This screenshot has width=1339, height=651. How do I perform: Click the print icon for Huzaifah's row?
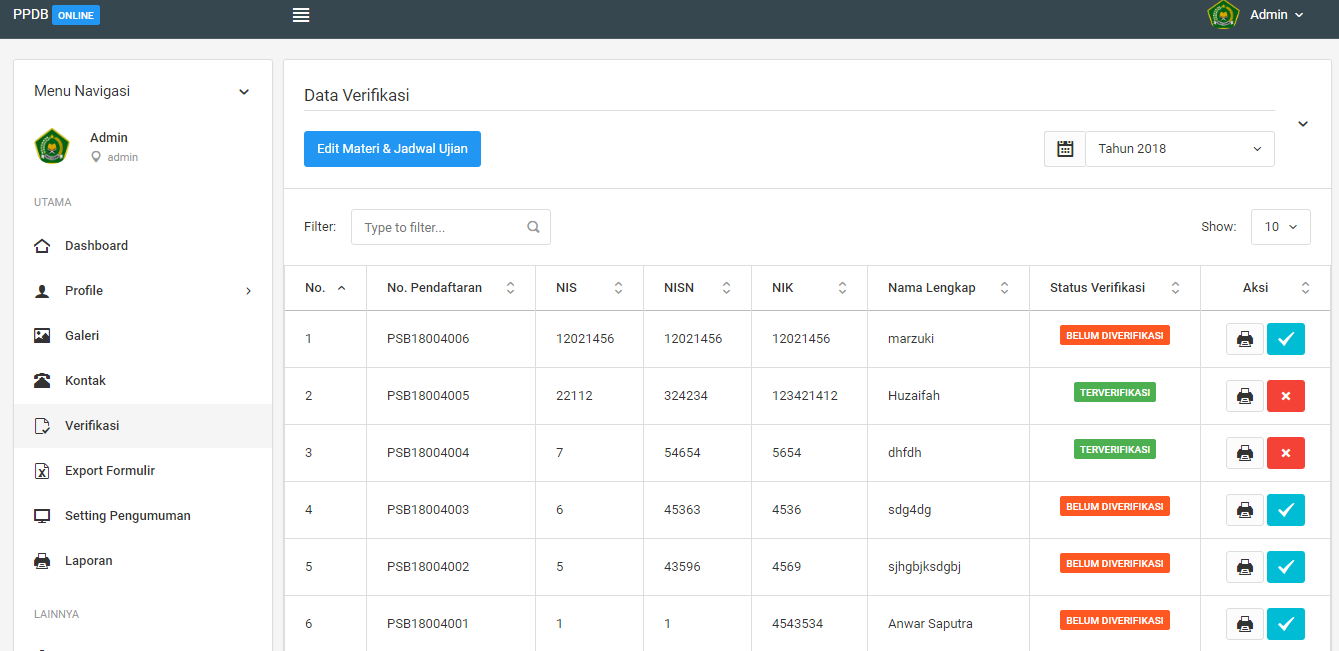click(1244, 396)
